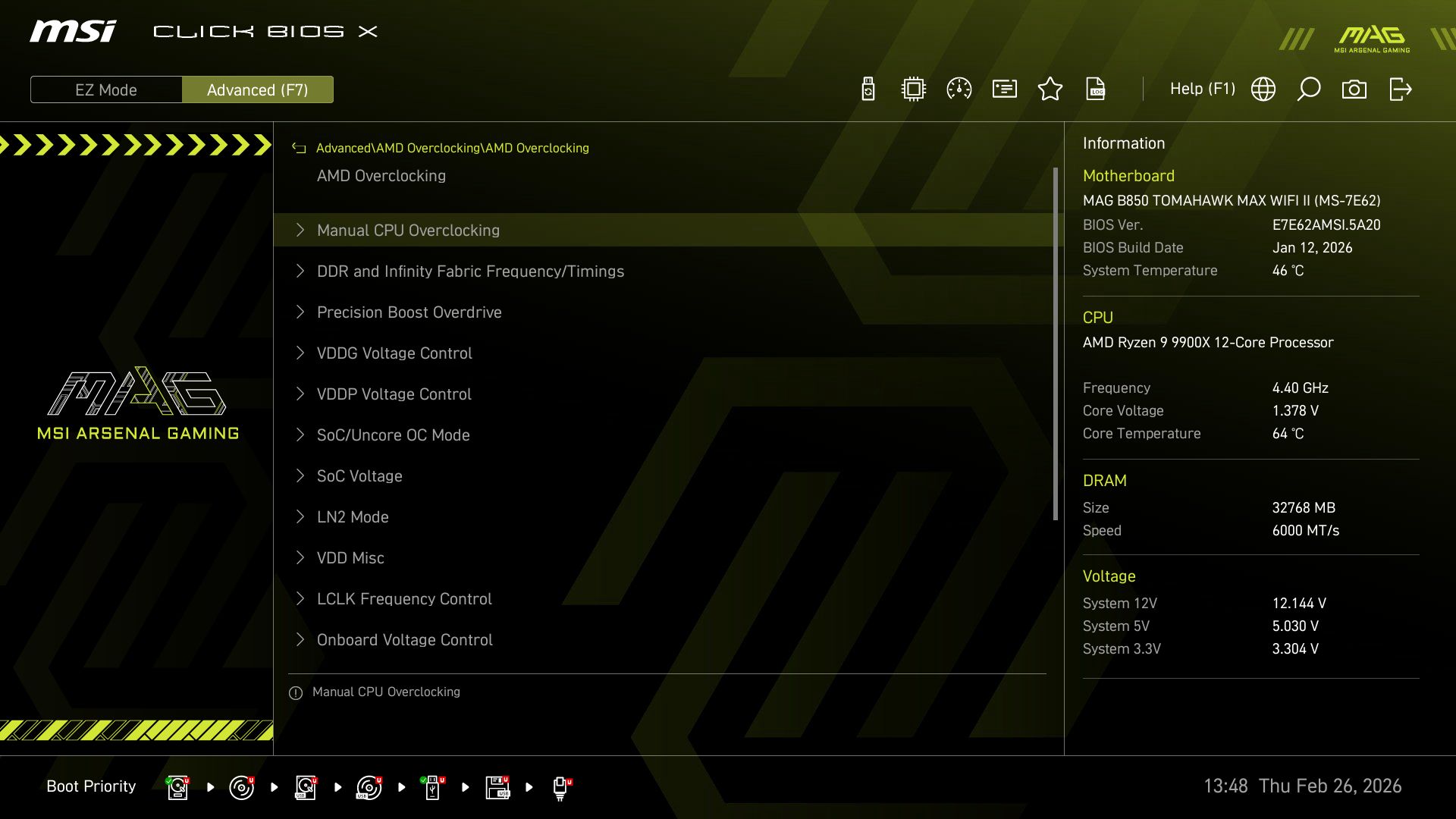Open the LN2 Mode submenu

[x=353, y=516]
